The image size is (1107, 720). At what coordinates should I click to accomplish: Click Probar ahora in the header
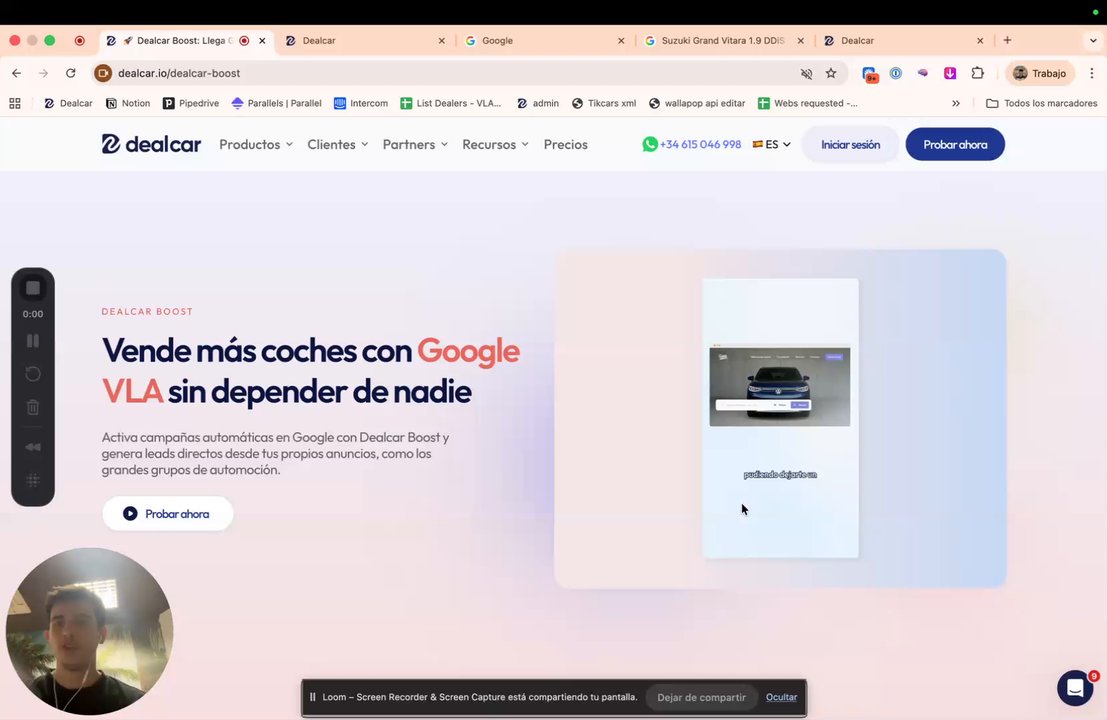click(955, 144)
